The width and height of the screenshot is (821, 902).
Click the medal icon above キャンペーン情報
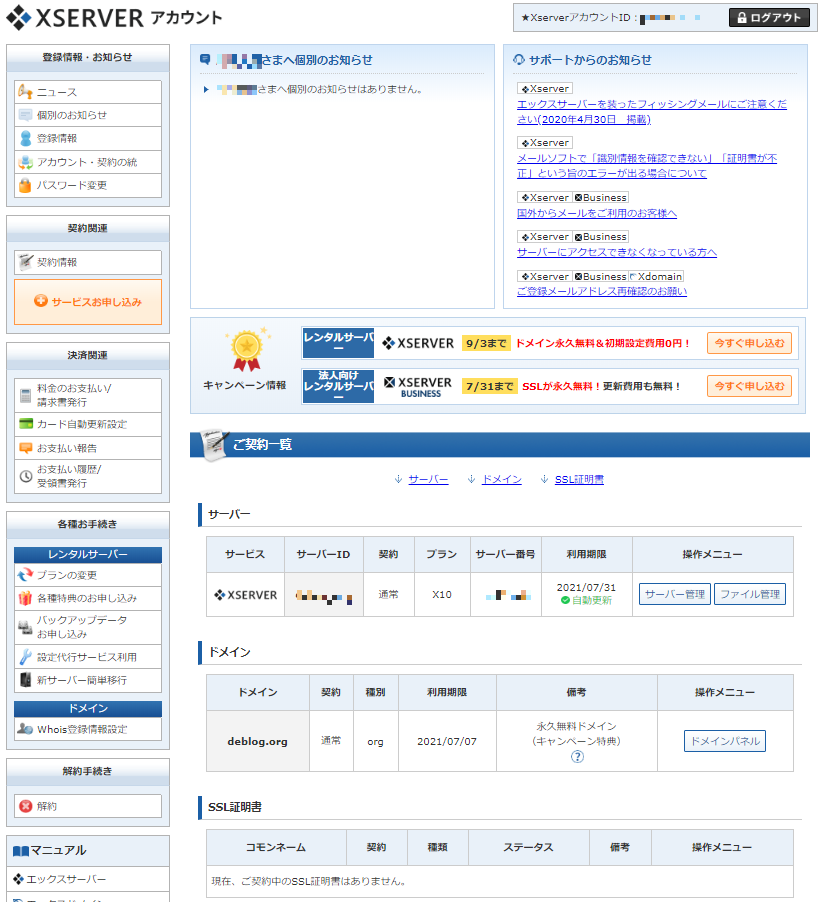(247, 350)
